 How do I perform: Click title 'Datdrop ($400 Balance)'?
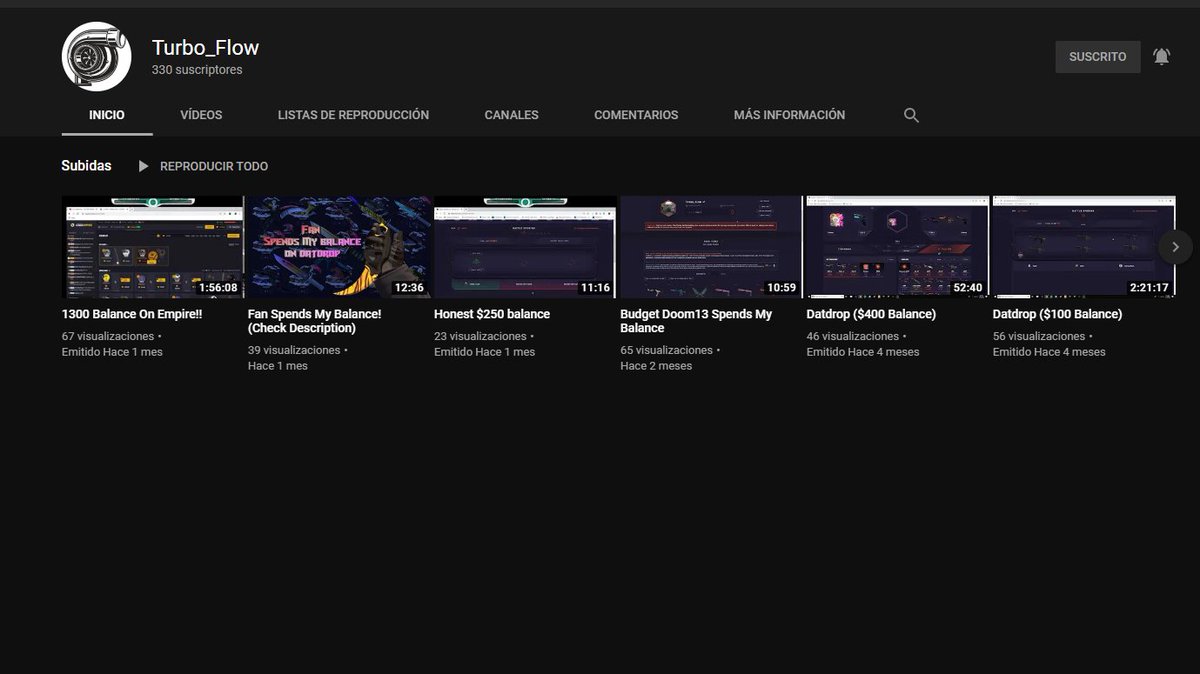tap(871, 314)
